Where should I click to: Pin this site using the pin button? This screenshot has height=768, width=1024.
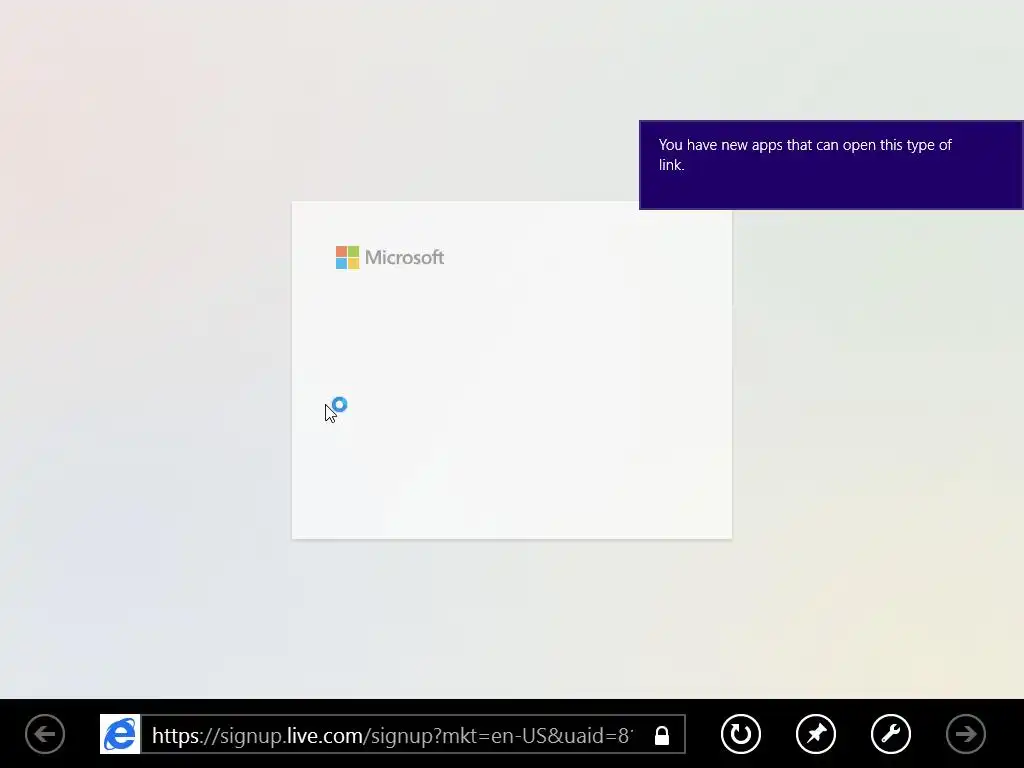(x=816, y=734)
